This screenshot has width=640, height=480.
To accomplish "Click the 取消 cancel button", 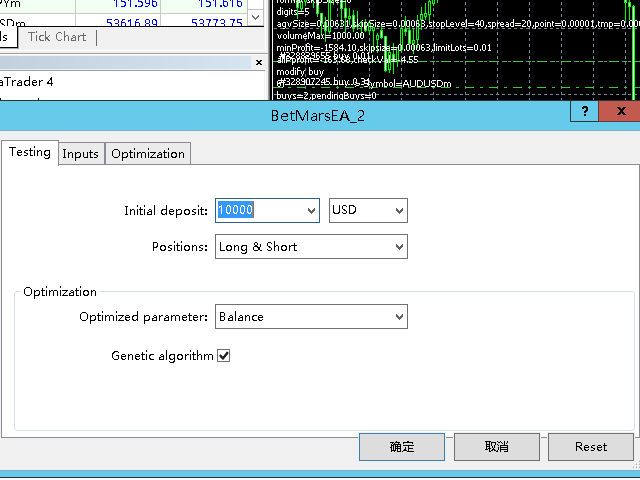I will point(497,447).
